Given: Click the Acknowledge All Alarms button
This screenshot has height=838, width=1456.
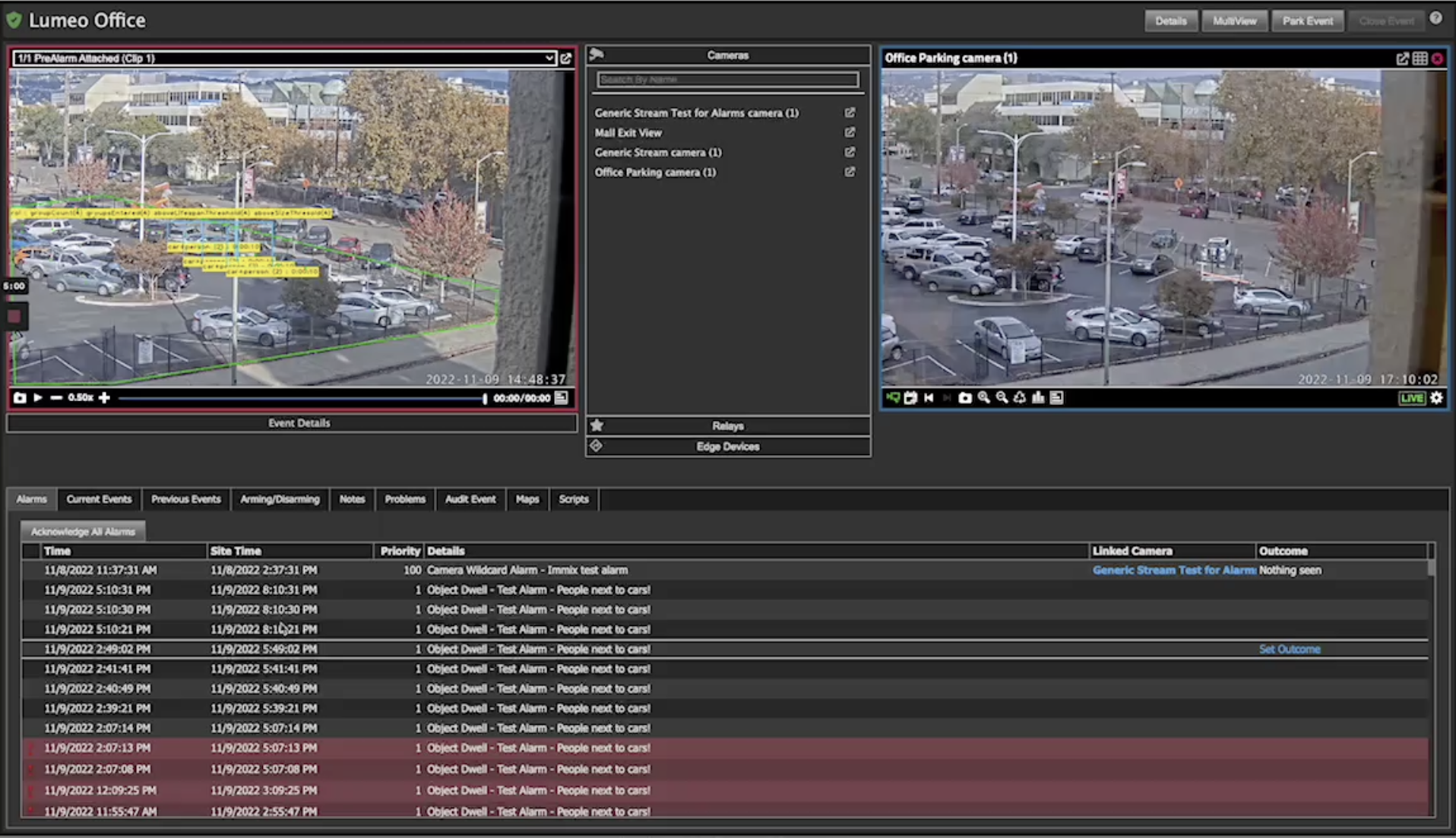Looking at the screenshot, I should [83, 532].
